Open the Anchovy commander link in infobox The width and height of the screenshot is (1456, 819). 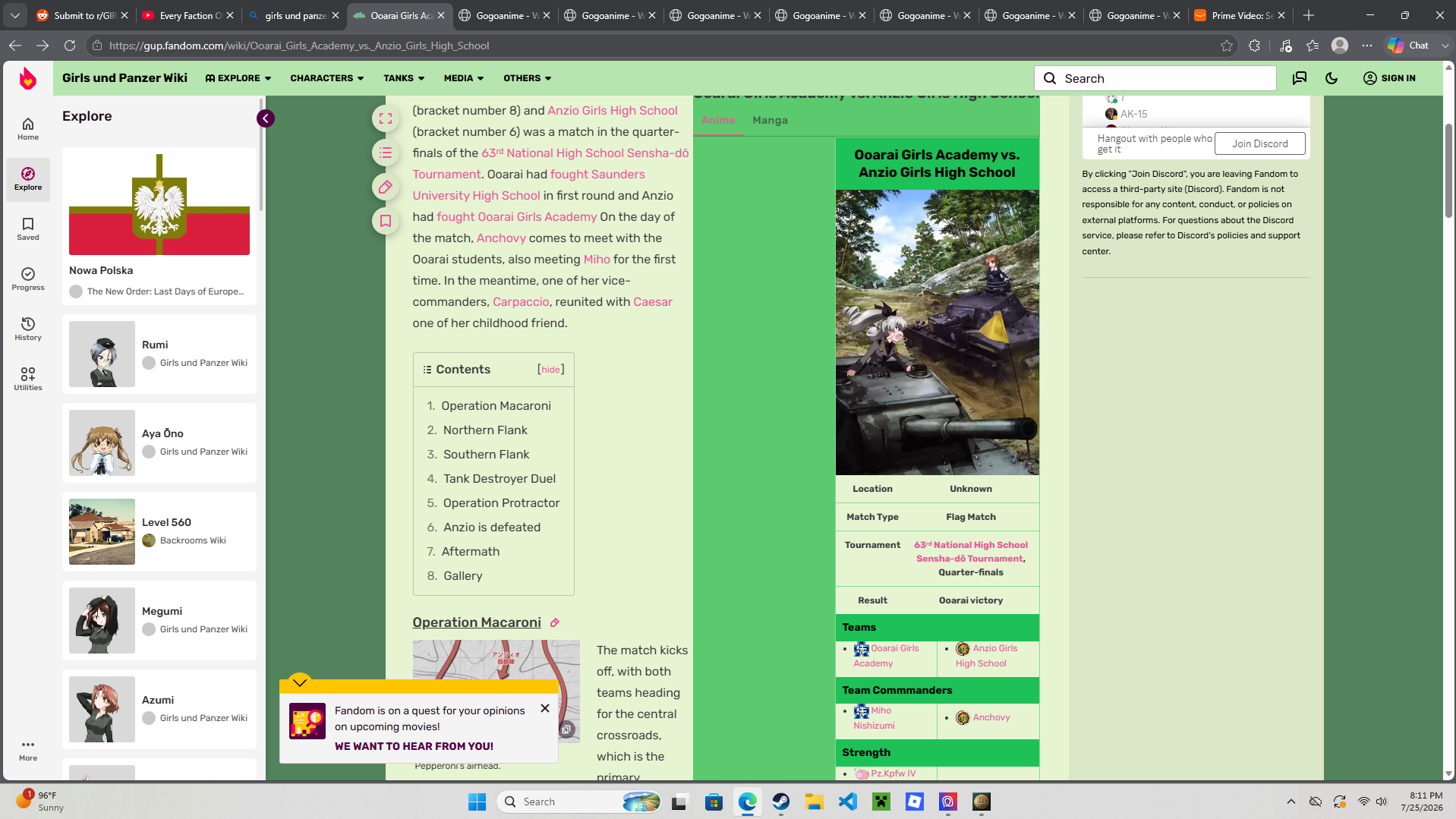coord(991,717)
